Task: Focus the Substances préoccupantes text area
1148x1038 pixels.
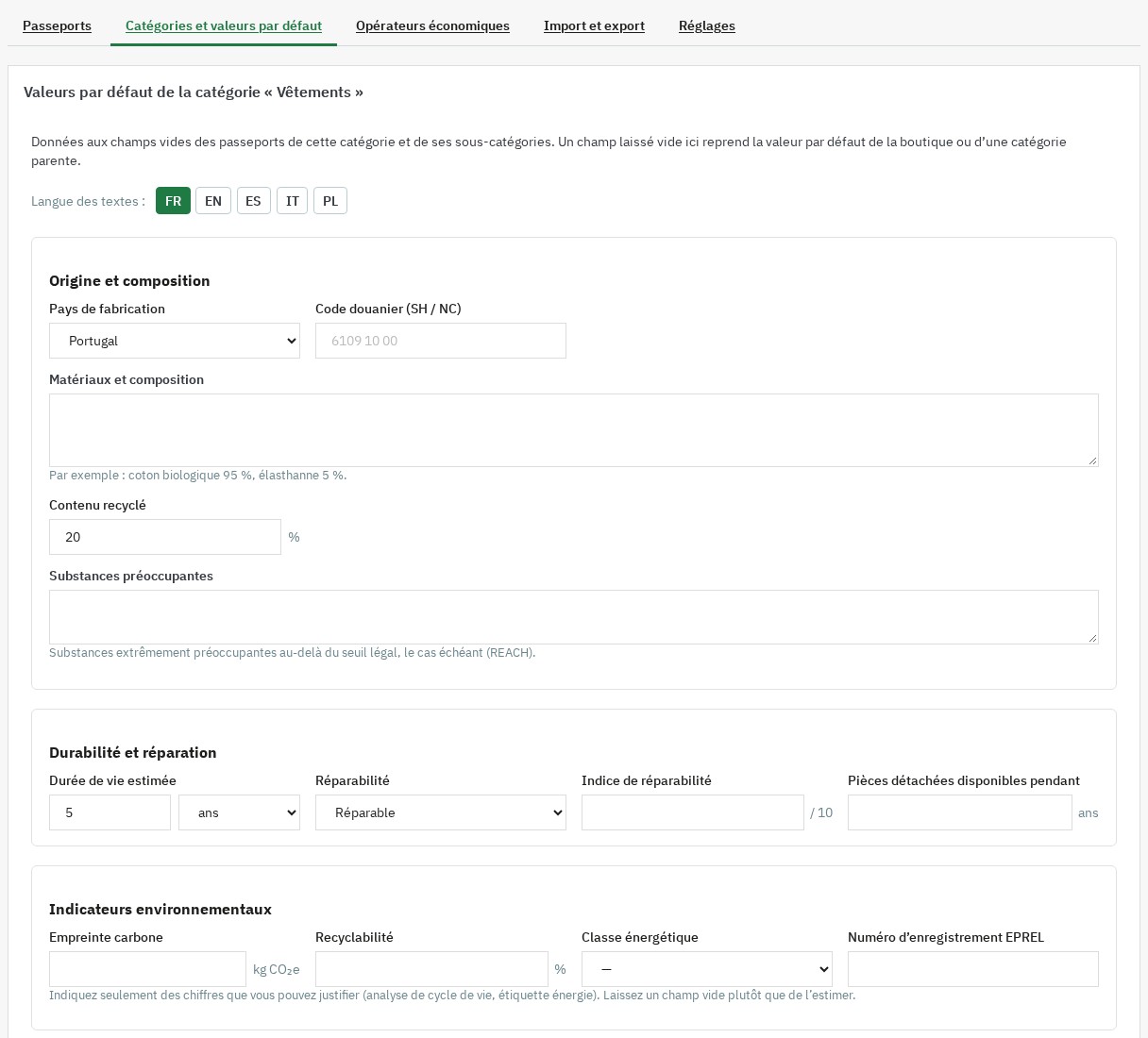Action: [574, 617]
